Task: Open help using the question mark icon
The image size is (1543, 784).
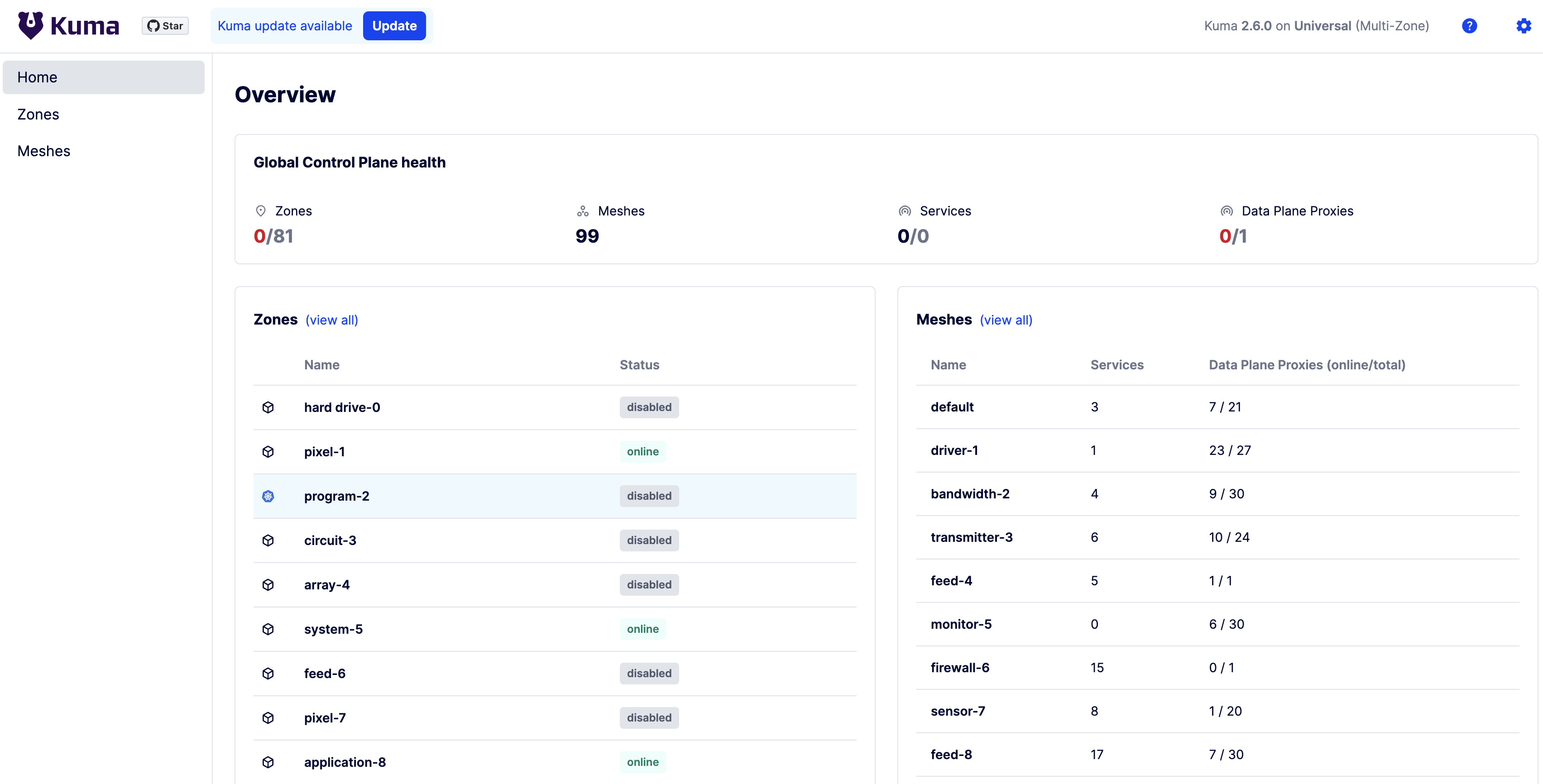Action: tap(1469, 25)
